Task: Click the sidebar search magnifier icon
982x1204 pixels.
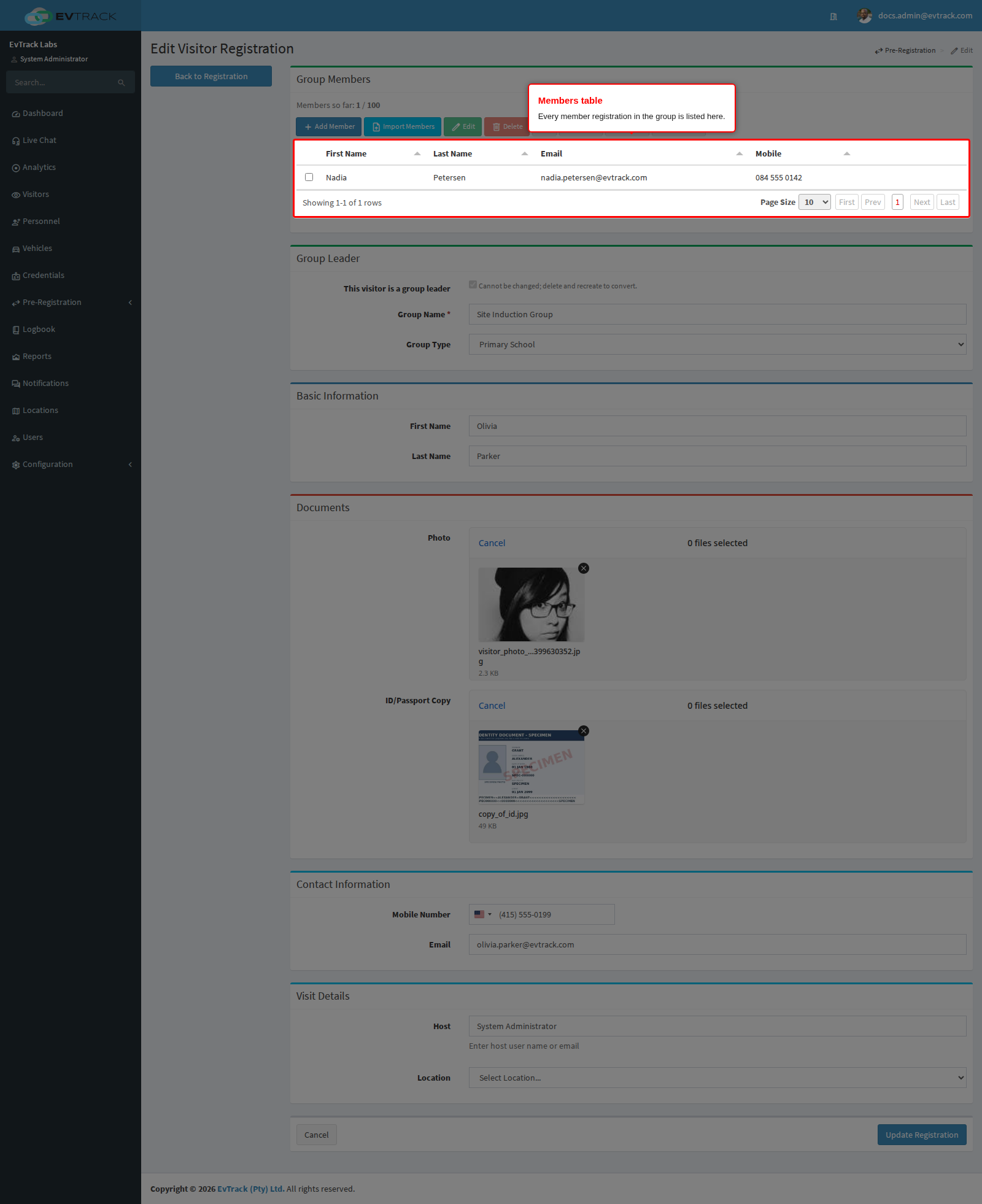Action: pyautogui.click(x=122, y=82)
